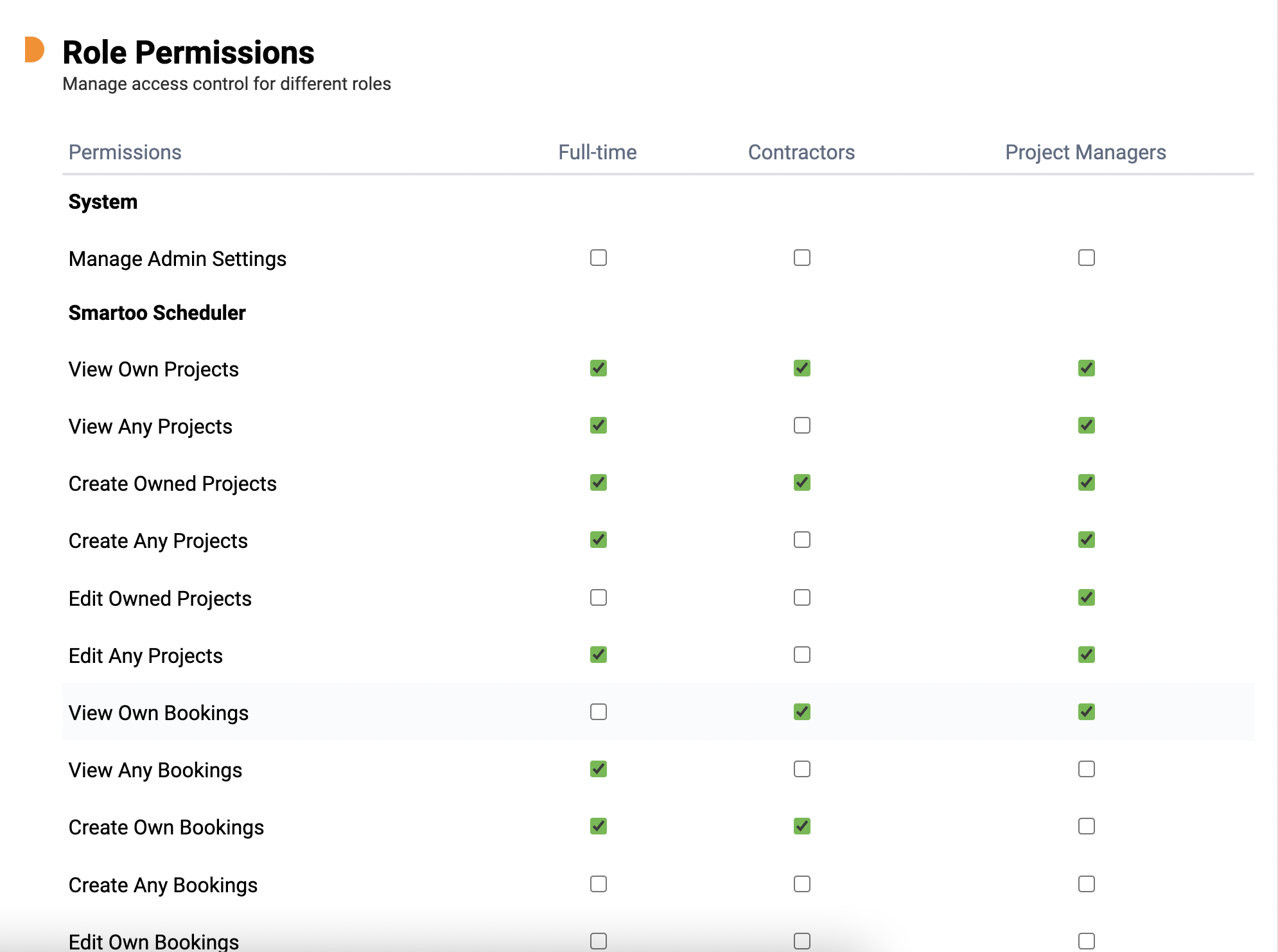Click the orange Smartoo app icon
This screenshot has width=1278, height=952.
click(31, 51)
